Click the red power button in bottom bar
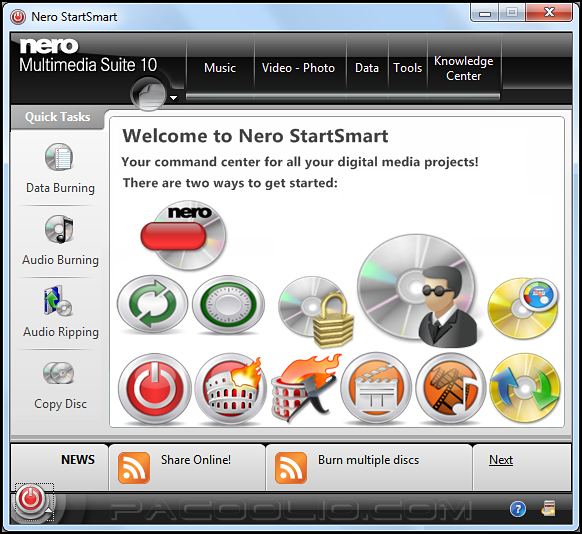582x534 pixels. pyautogui.click(x=31, y=500)
